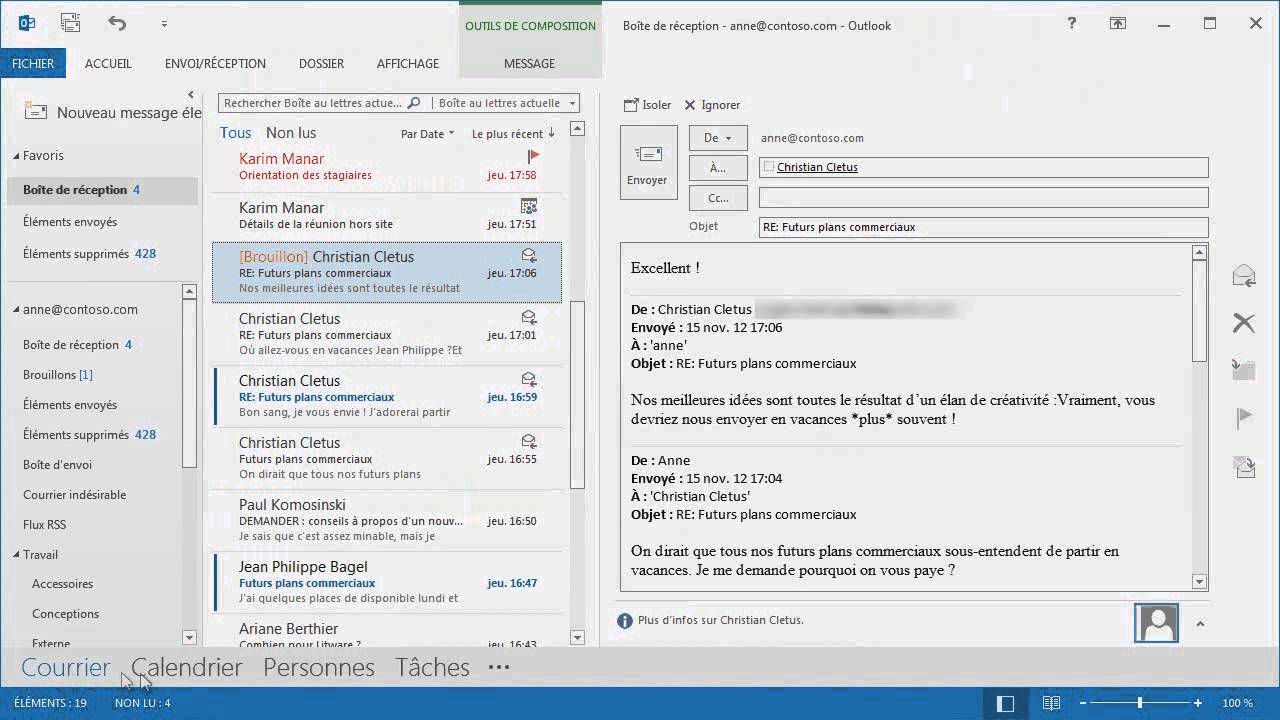Open the Flux RSS folder
Image resolution: width=1280 pixels, height=720 pixels.
pos(44,525)
